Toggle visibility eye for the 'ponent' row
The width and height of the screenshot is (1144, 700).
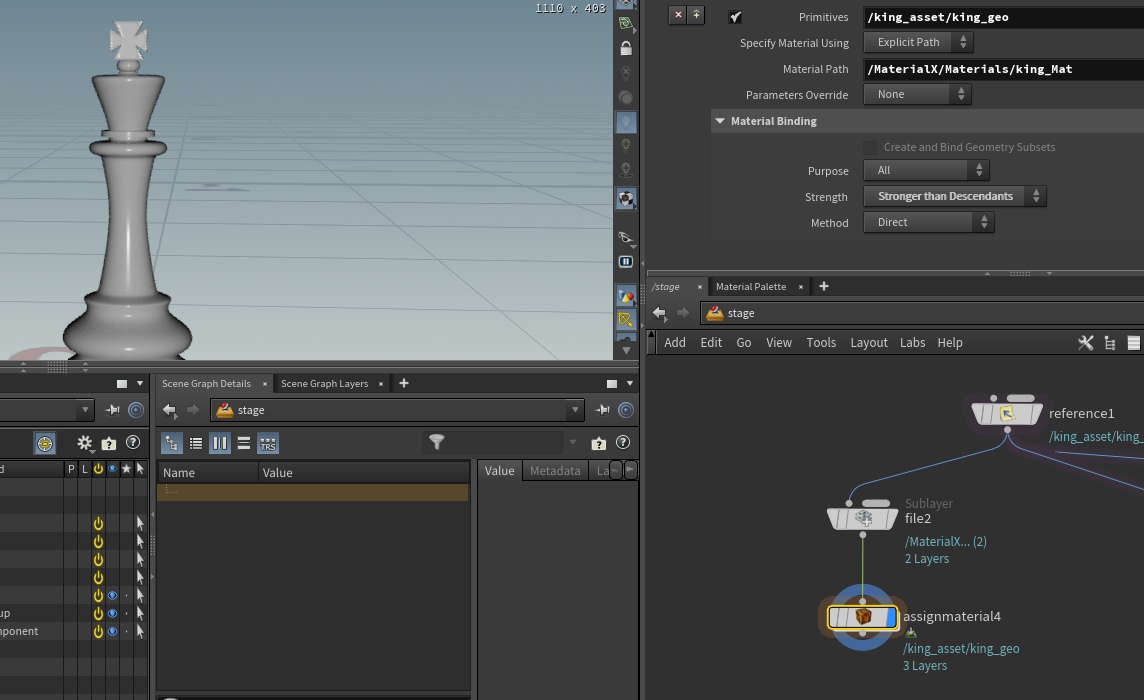[x=112, y=631]
